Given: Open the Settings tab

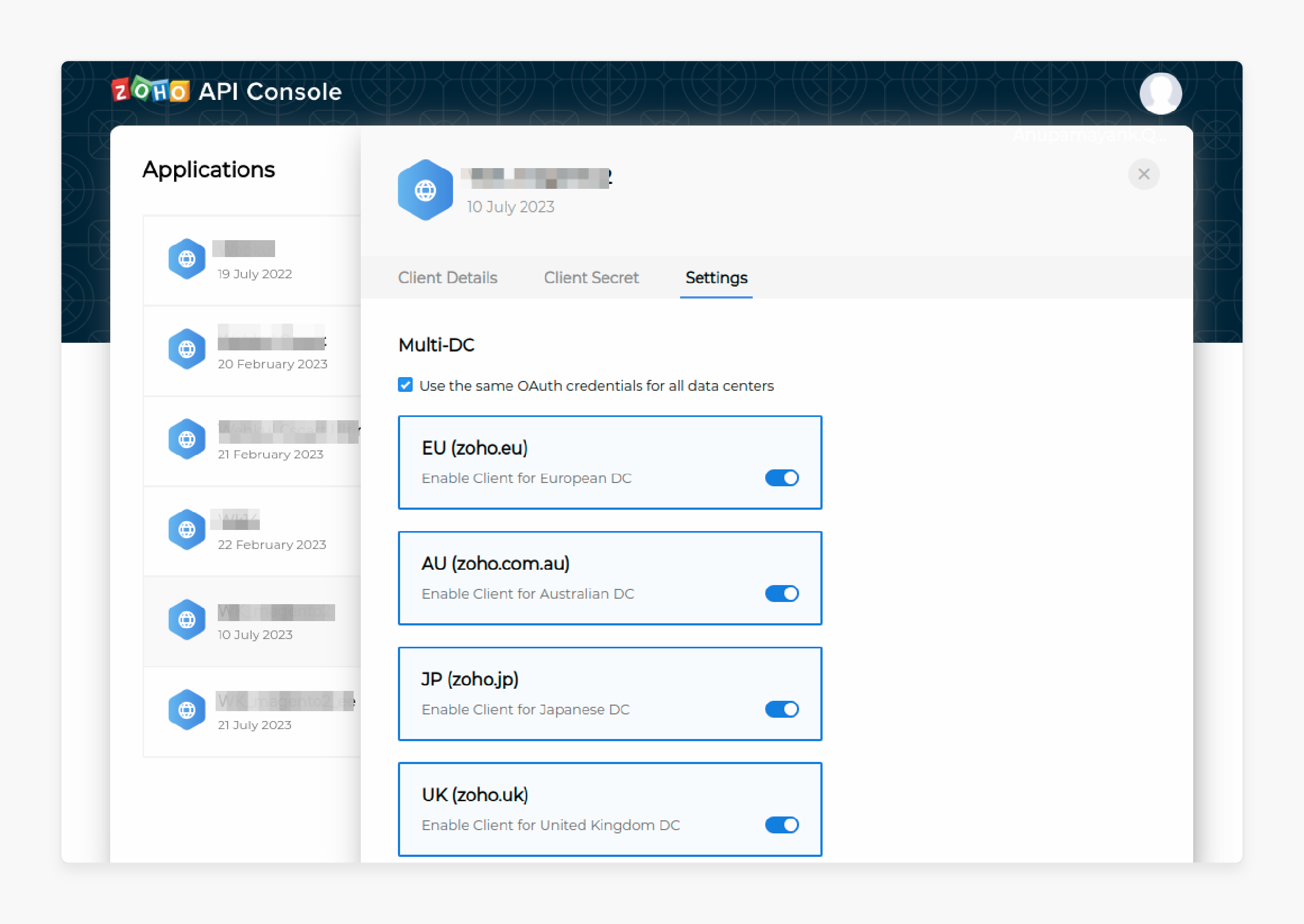Looking at the screenshot, I should (716, 278).
